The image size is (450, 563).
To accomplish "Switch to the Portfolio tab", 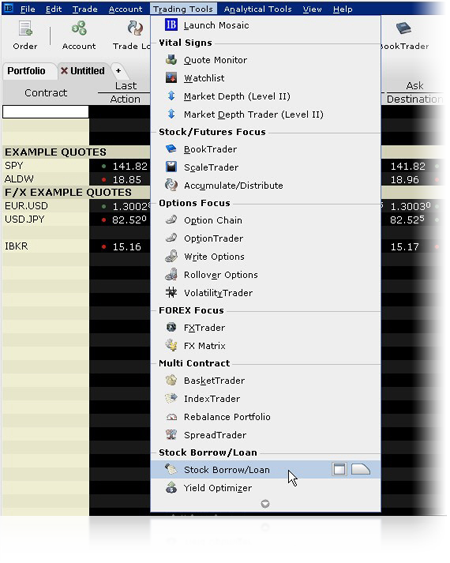I will (27, 71).
